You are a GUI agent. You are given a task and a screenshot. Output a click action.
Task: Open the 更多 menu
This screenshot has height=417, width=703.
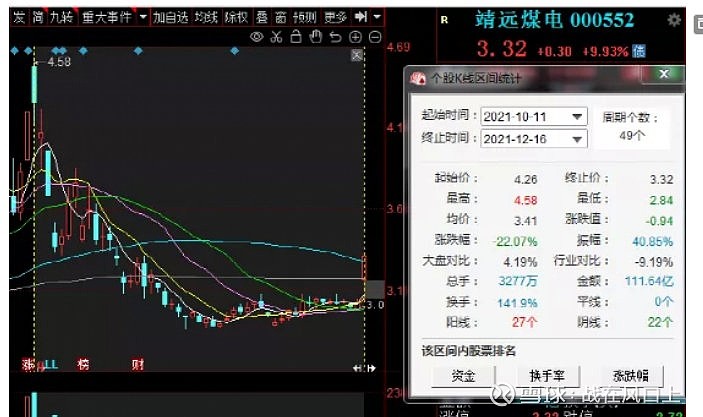coord(335,17)
